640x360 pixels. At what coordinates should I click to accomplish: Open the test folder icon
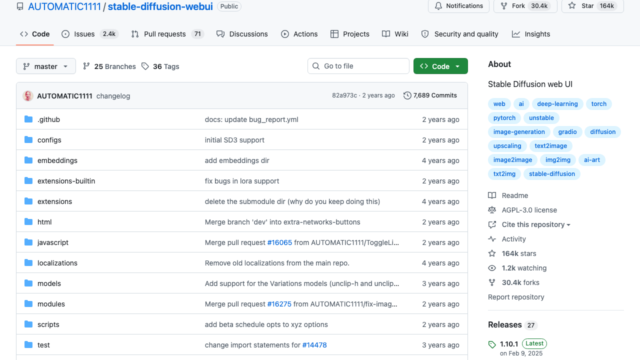pos(28,344)
